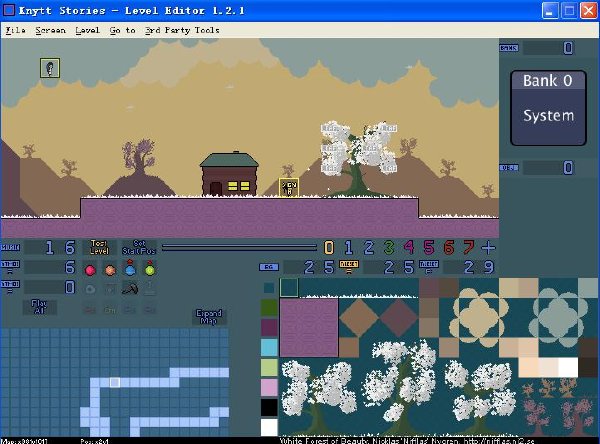
Task: Click the faded yellow key icon
Action: 110,309
